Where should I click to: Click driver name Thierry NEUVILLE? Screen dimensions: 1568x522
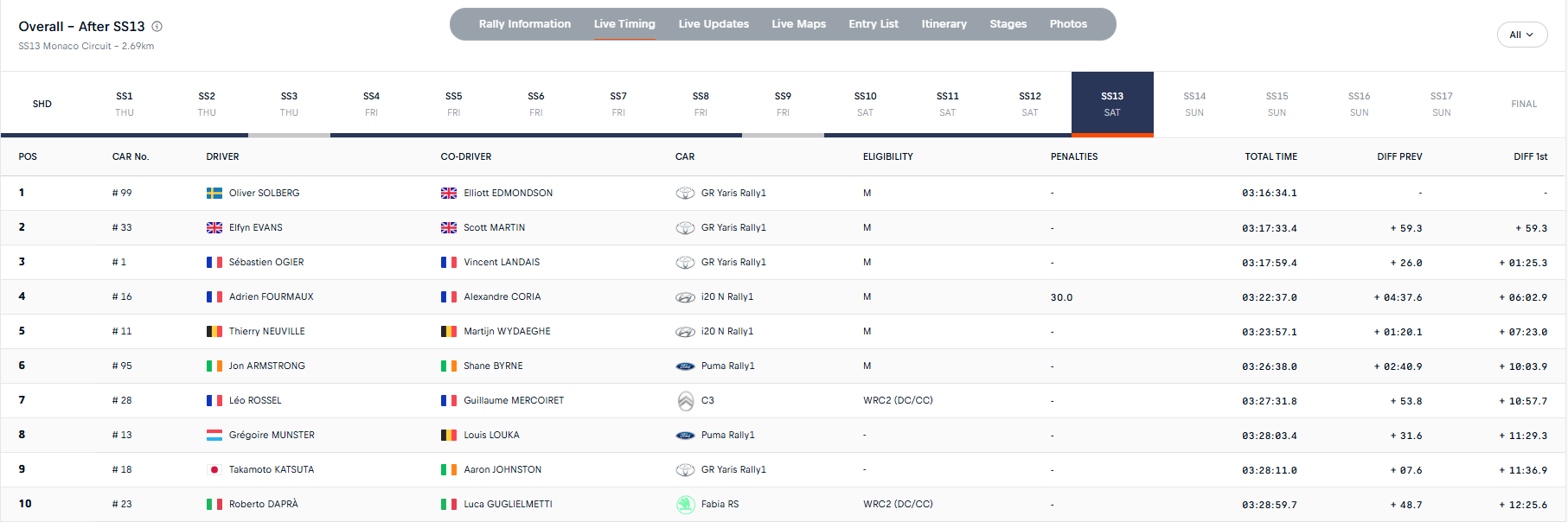click(266, 332)
